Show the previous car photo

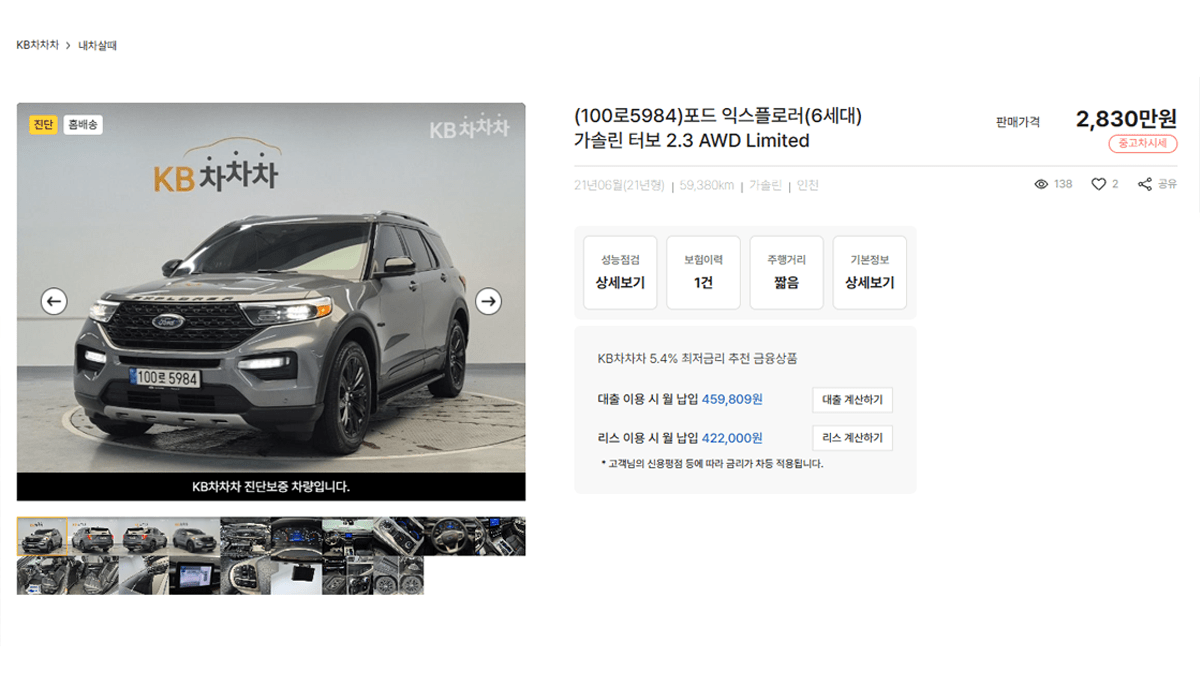pyautogui.click(x=54, y=300)
